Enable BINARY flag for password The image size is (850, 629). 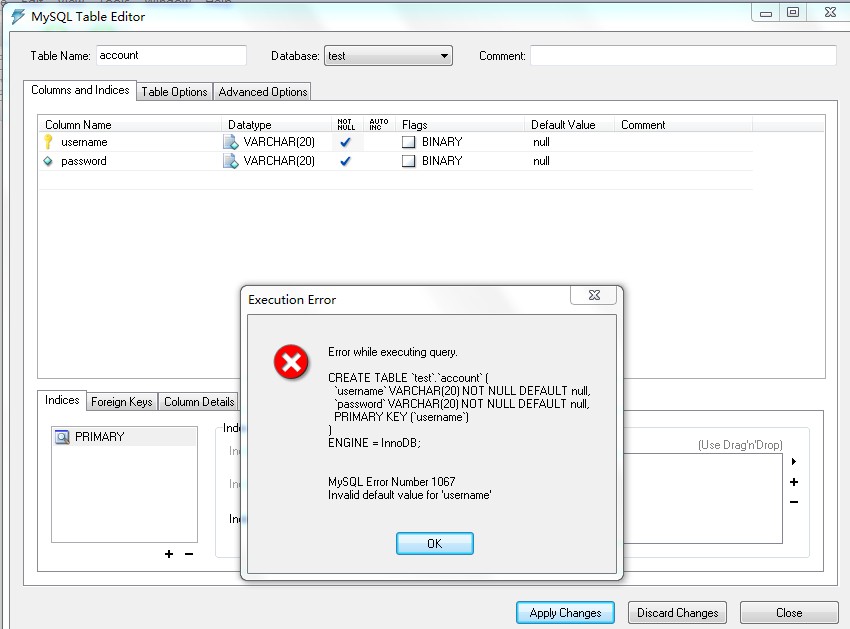pos(408,161)
